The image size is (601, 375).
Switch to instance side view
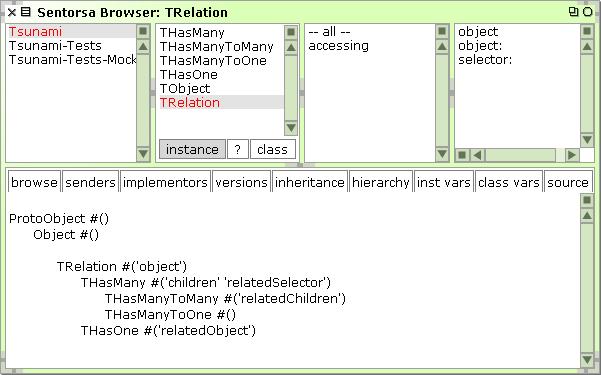192,149
